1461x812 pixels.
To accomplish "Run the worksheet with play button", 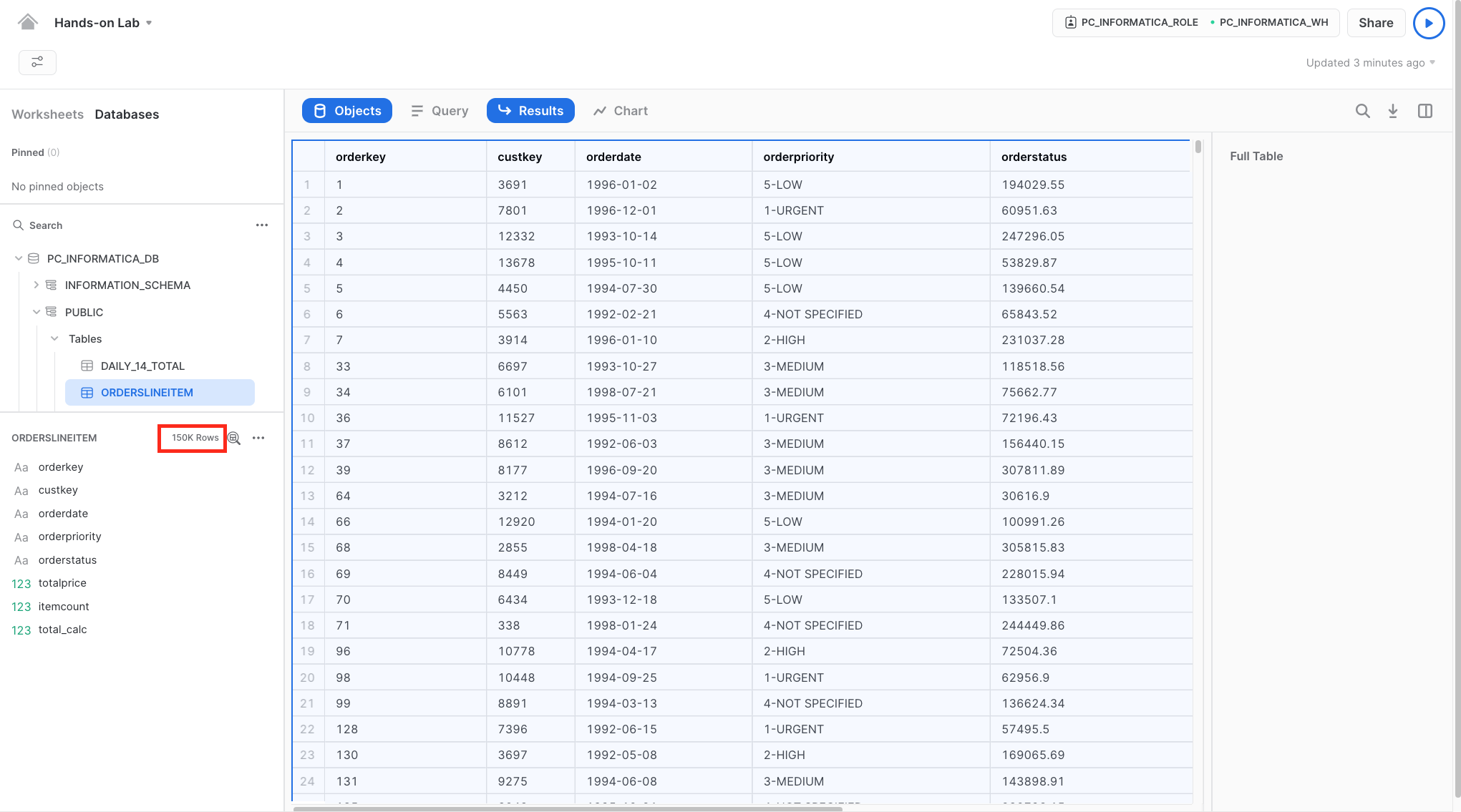I will 1429,23.
